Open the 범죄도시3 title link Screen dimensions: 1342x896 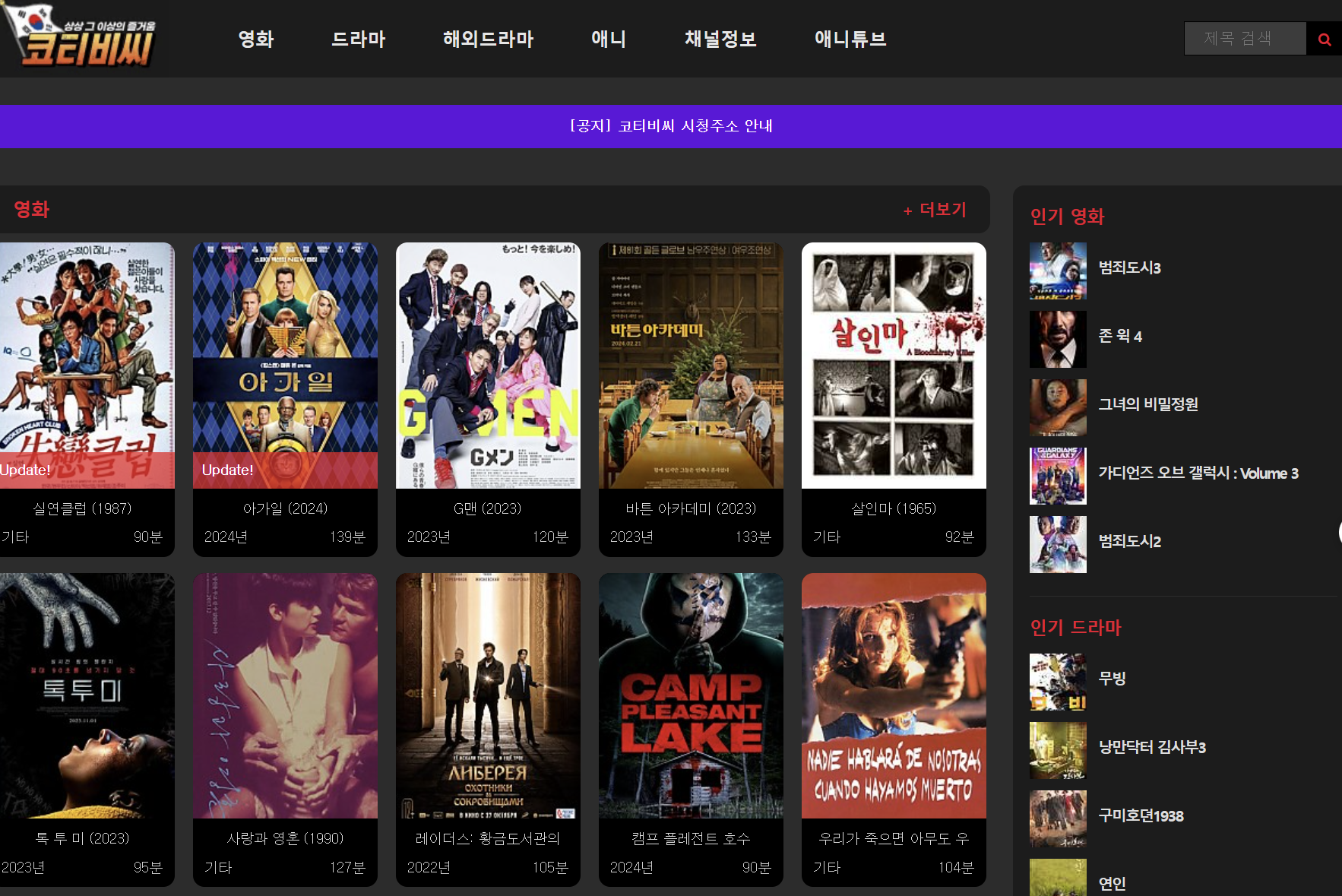coord(1130,268)
